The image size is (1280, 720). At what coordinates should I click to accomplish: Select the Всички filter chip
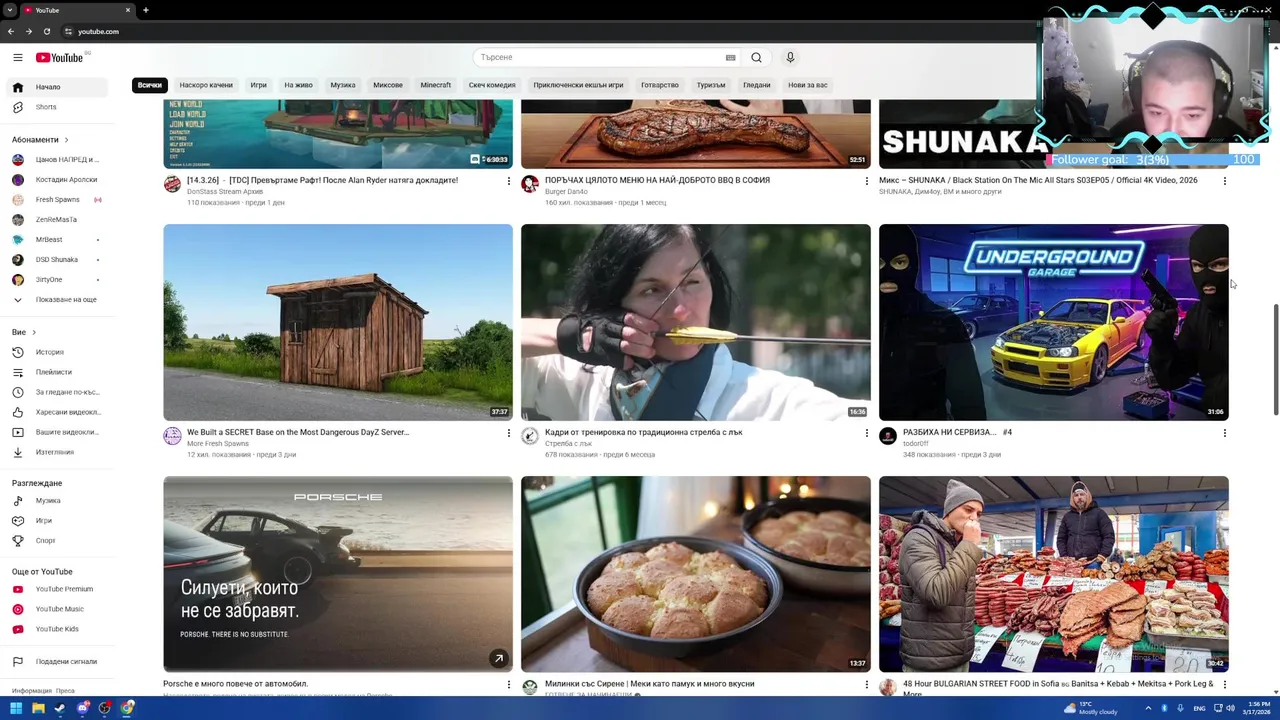tap(149, 85)
